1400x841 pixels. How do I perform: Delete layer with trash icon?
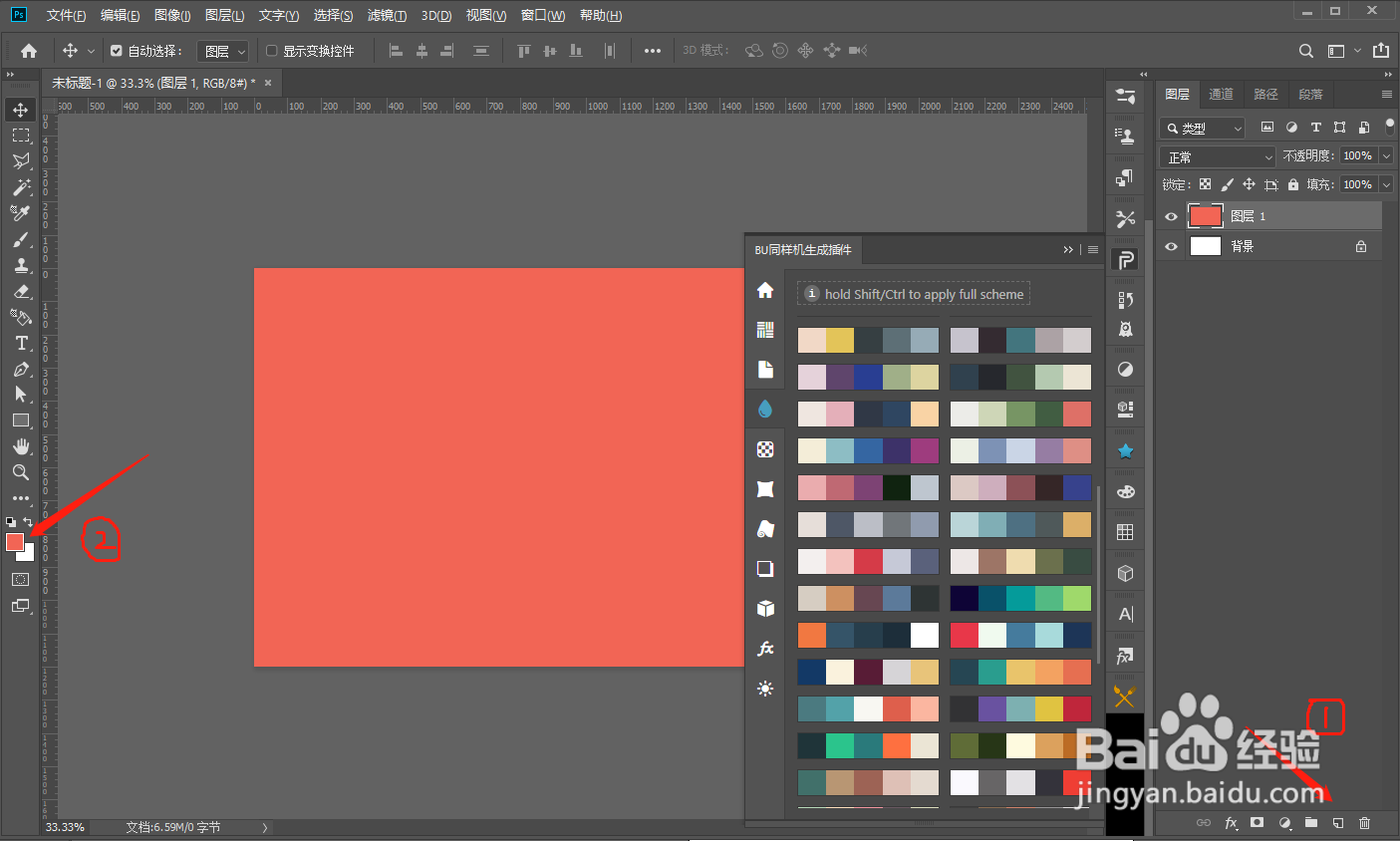tap(1365, 823)
